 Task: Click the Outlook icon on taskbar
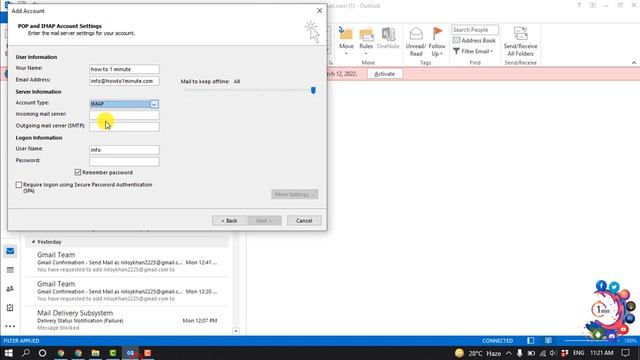130,353
